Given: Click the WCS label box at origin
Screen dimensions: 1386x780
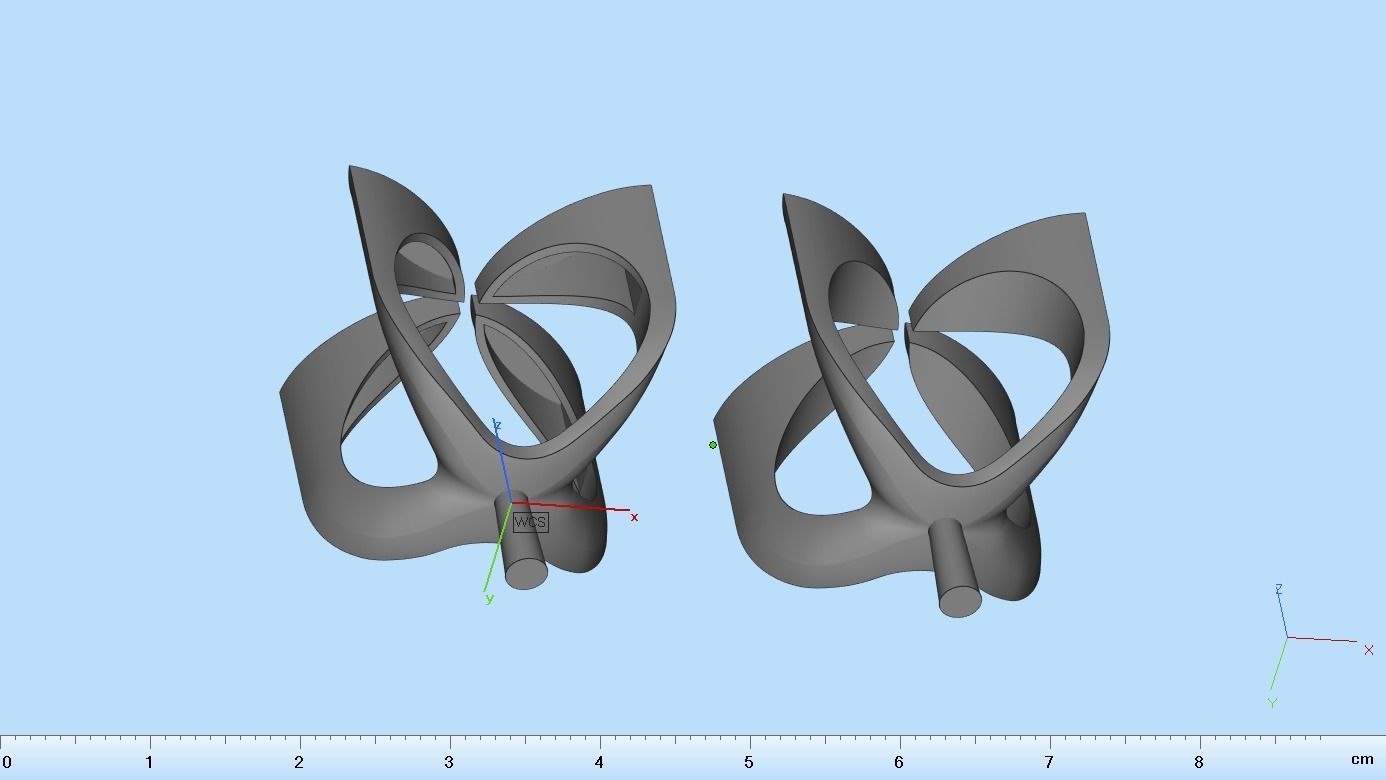Looking at the screenshot, I should pyautogui.click(x=531, y=522).
